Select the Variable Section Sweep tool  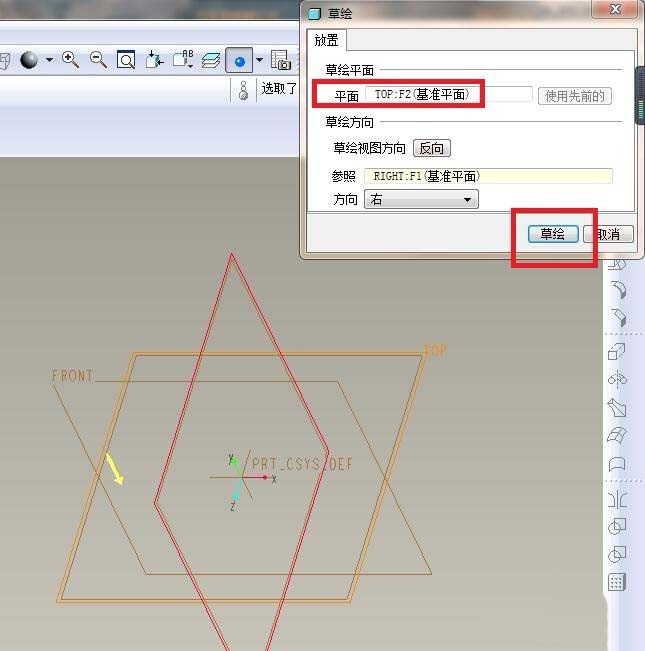tap(617, 407)
